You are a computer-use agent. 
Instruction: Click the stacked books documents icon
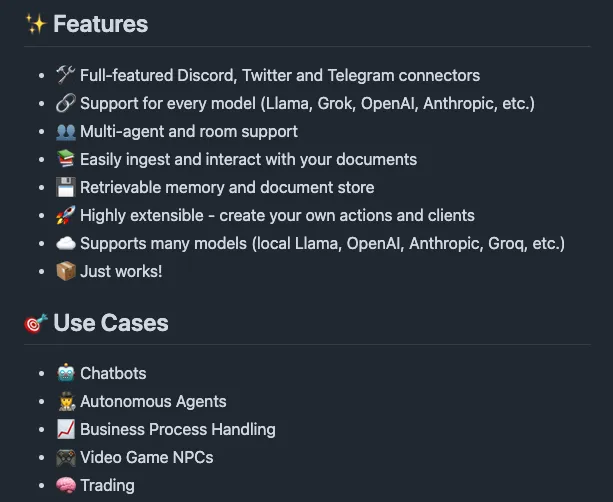66,159
